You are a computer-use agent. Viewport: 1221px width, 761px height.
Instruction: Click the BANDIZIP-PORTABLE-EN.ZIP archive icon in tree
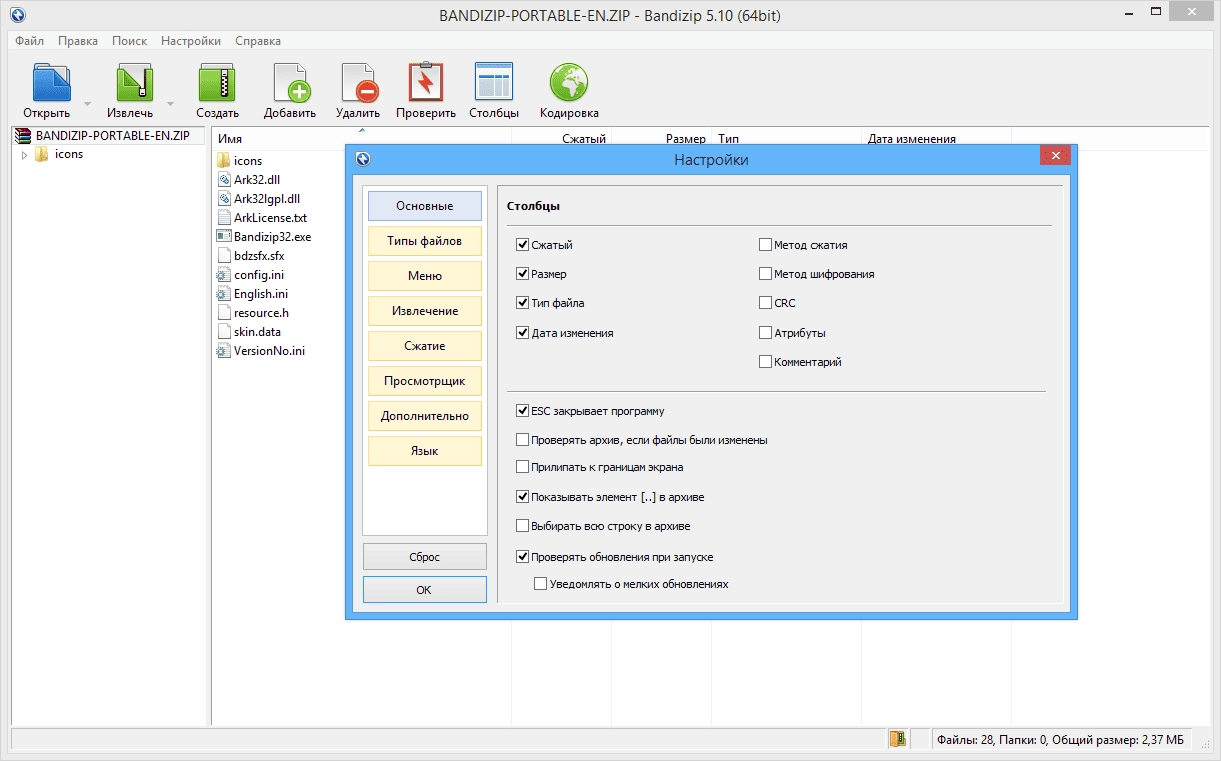click(22, 136)
